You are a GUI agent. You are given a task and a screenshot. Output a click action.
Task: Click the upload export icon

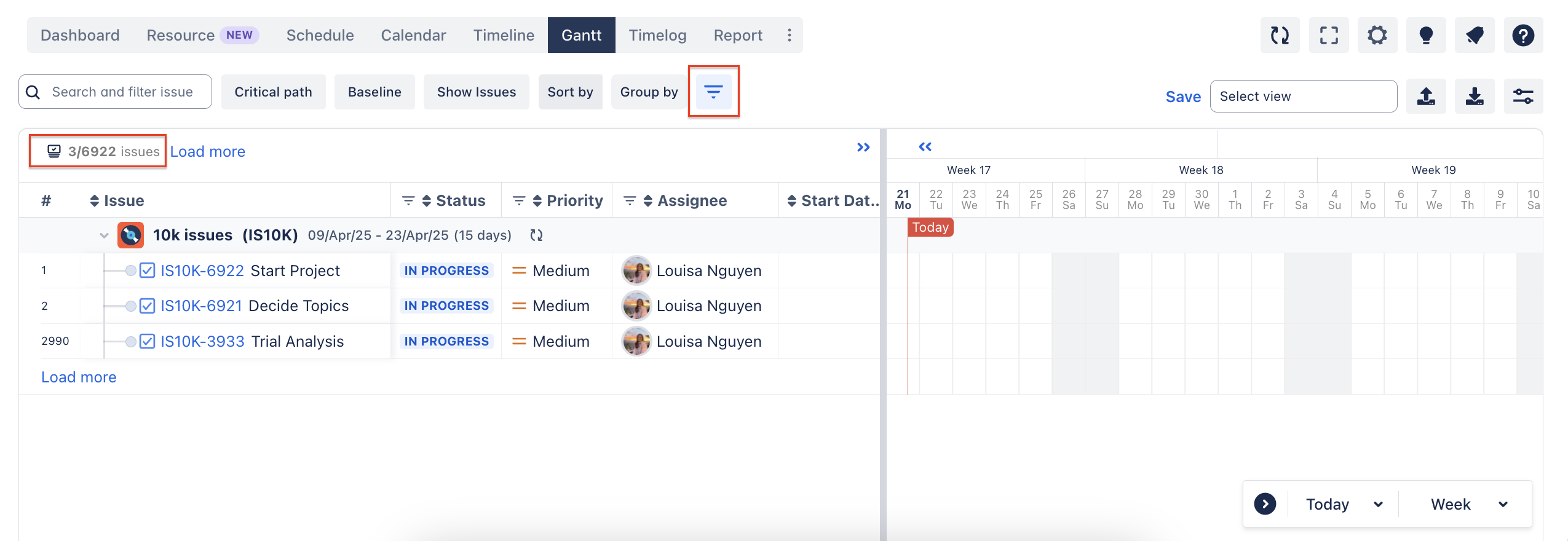click(1425, 97)
